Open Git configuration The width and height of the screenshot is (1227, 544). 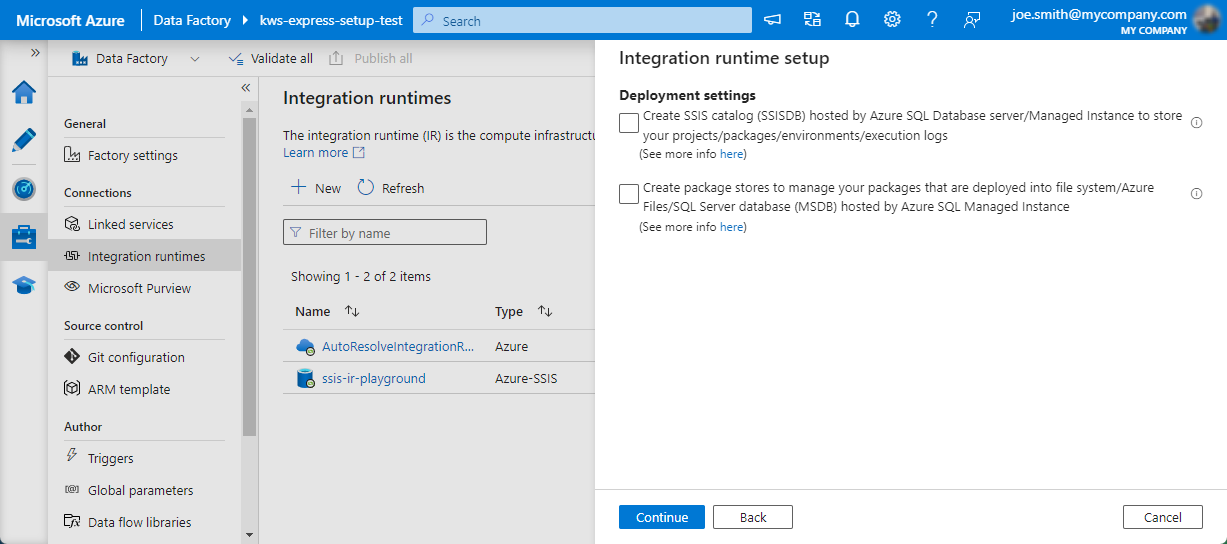(x=136, y=357)
